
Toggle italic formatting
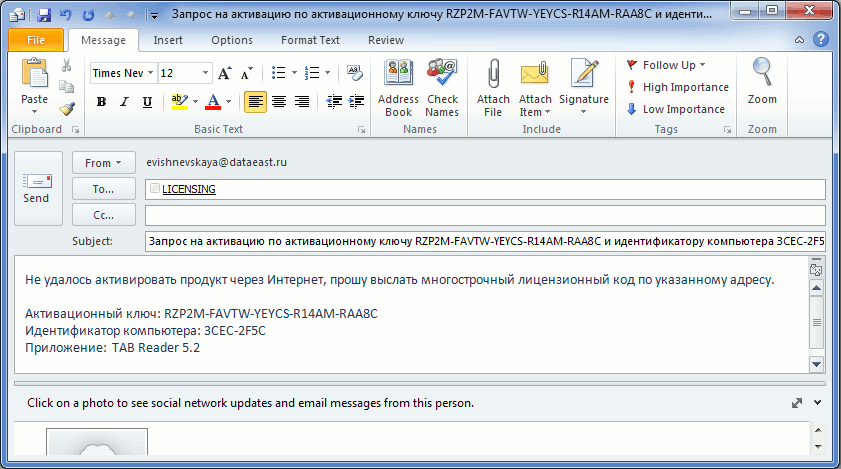coord(124,101)
